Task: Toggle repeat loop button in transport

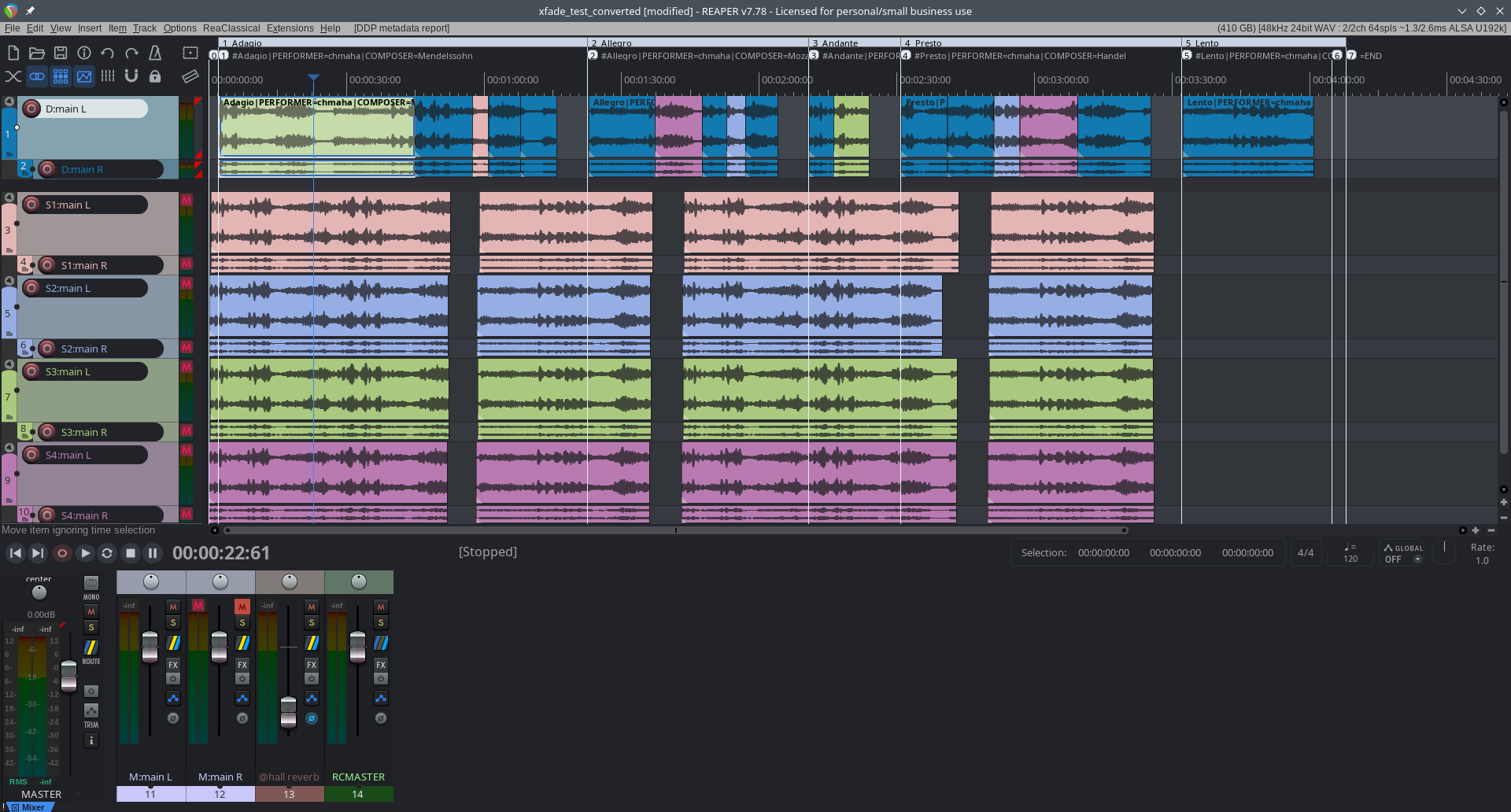Action: click(107, 553)
